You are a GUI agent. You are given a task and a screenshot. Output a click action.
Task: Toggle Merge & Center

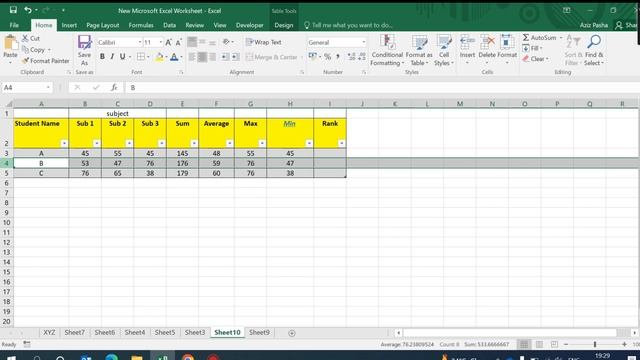click(271, 57)
